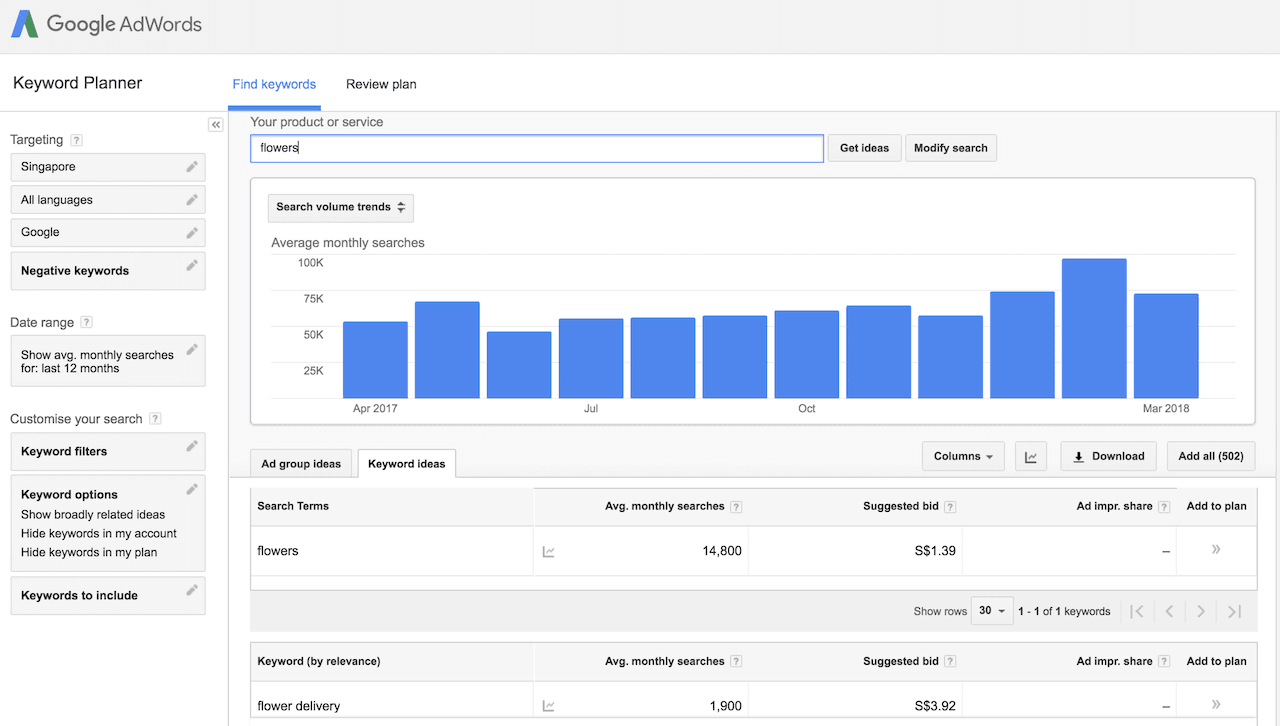Image resolution: width=1280 pixels, height=726 pixels.
Task: Open Date range help question mark
Action: [87, 322]
